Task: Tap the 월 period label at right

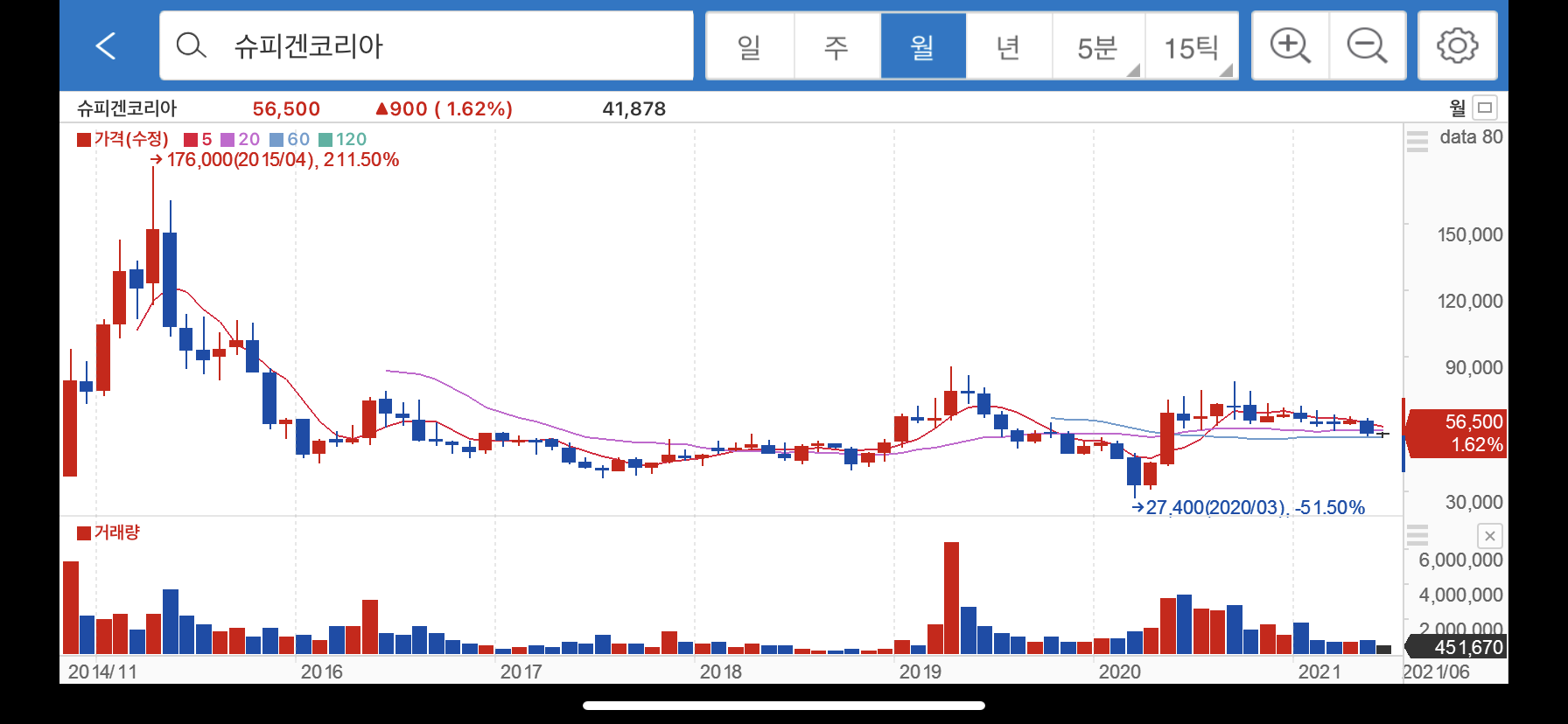Action: [x=1458, y=108]
